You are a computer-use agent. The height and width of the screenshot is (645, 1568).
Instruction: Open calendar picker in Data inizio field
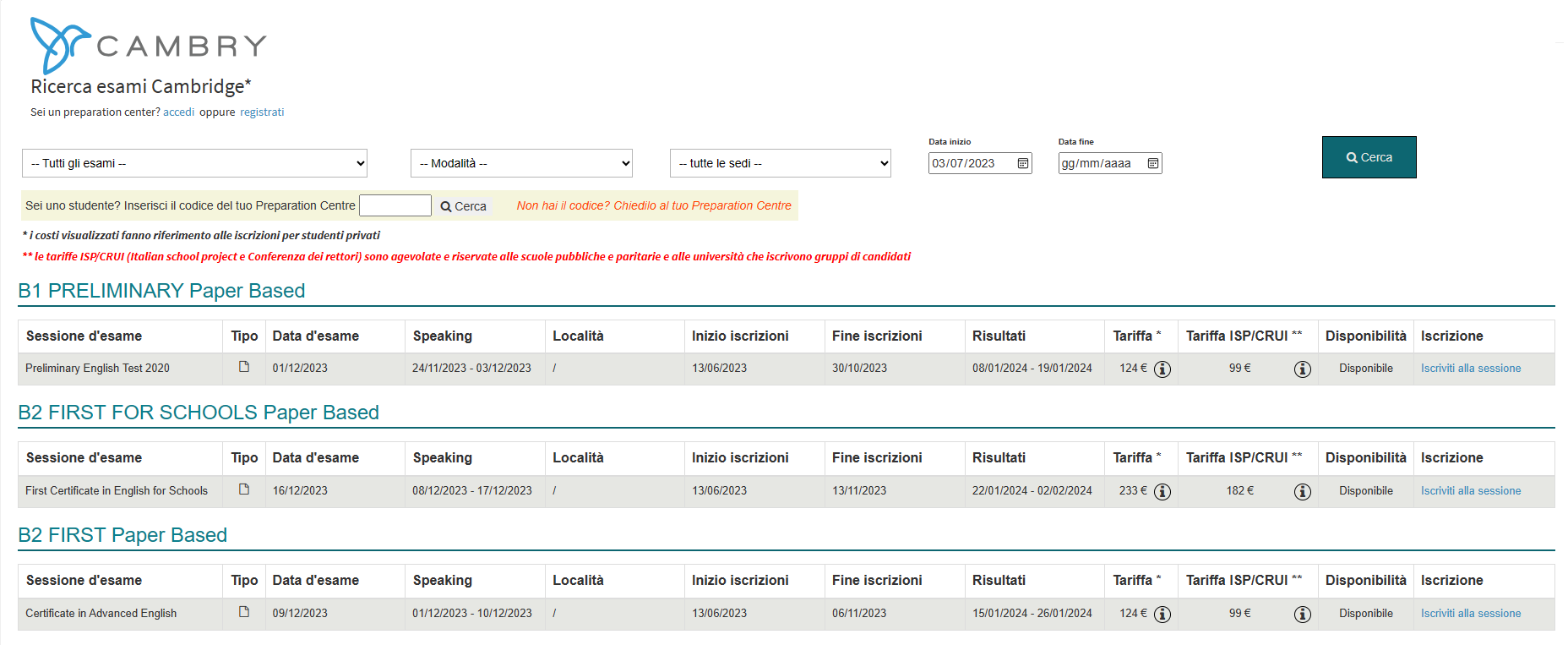click(1022, 163)
